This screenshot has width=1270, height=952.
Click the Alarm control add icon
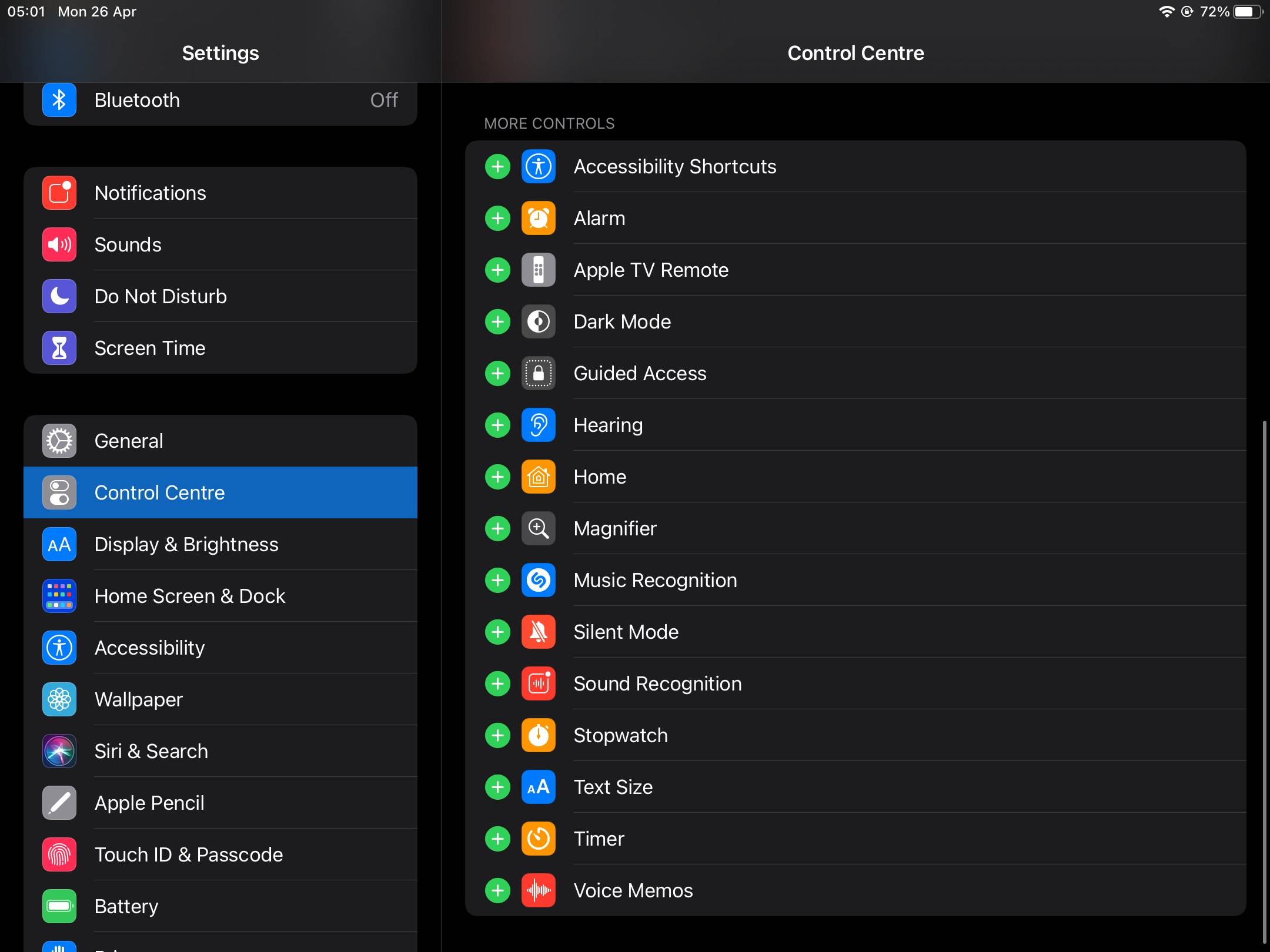(x=498, y=218)
